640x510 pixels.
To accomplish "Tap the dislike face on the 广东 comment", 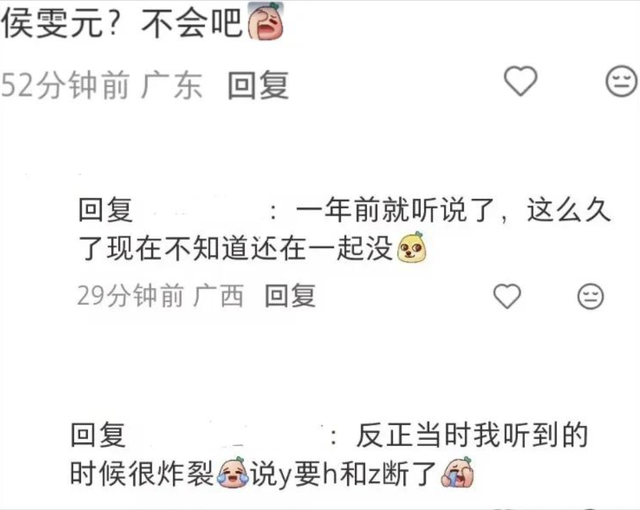I will 621,81.
